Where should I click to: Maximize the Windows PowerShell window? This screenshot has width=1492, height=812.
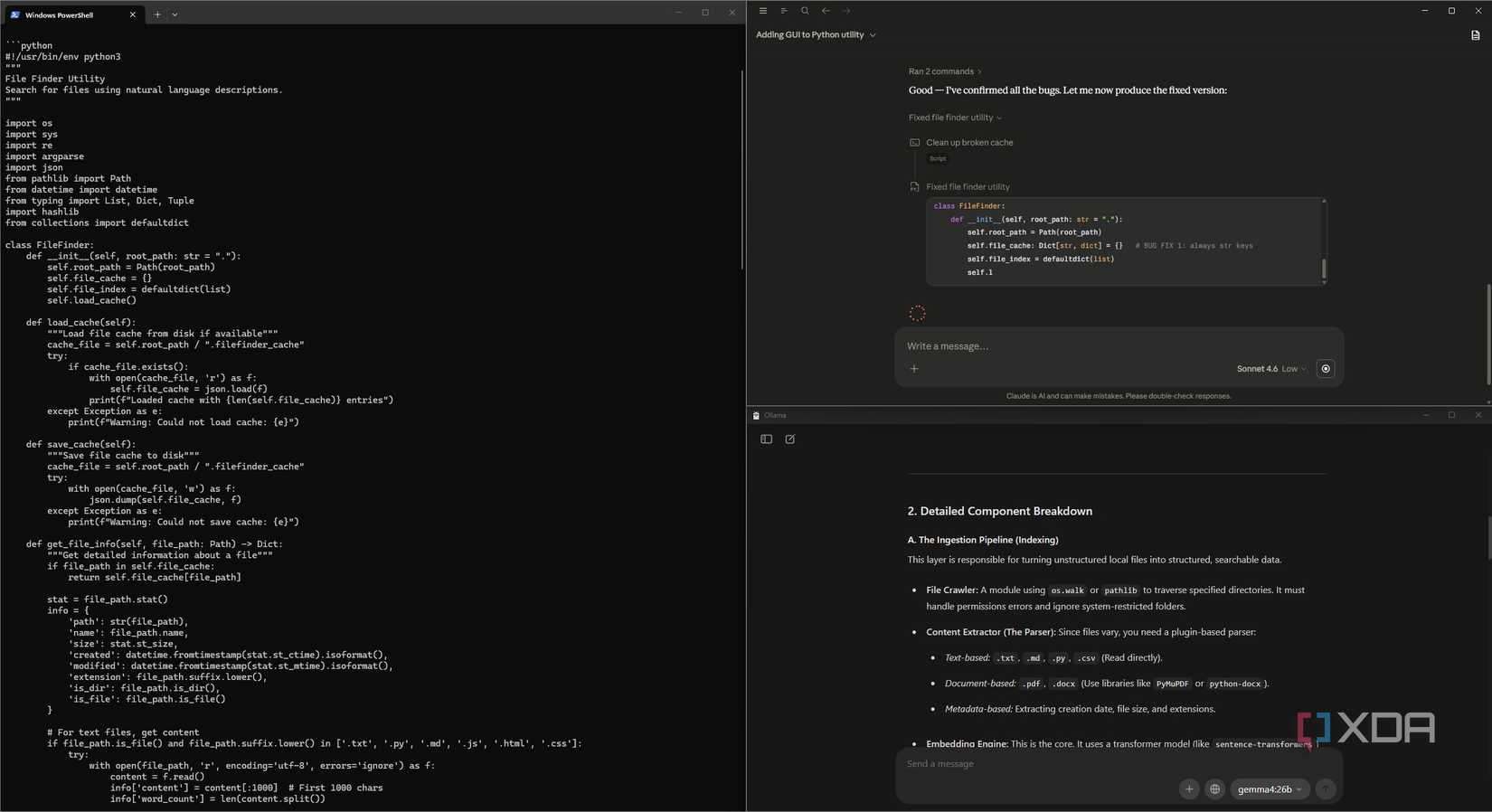(705, 13)
